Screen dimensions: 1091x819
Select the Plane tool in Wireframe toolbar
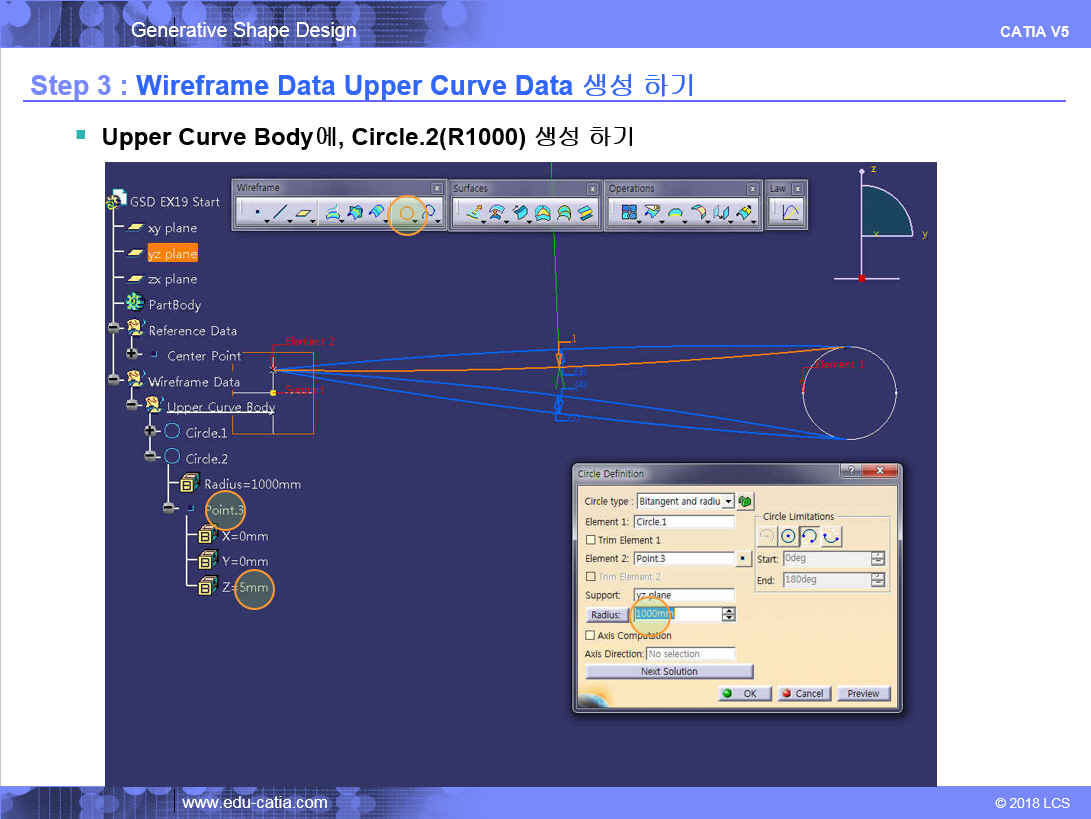point(304,212)
